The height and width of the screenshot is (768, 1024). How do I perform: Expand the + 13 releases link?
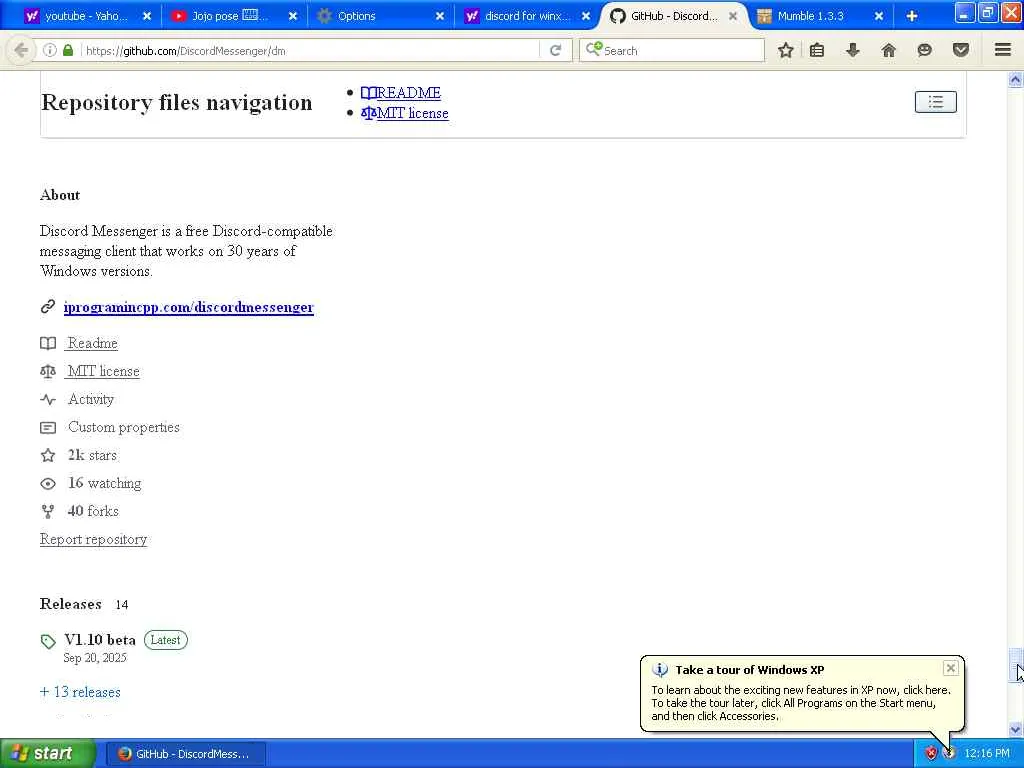(80, 692)
